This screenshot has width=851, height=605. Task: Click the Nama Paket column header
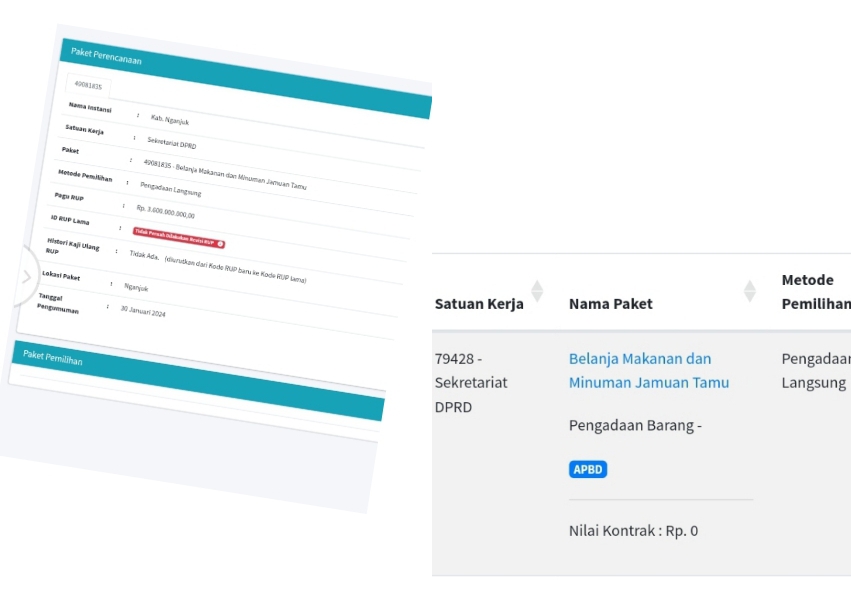[610, 304]
